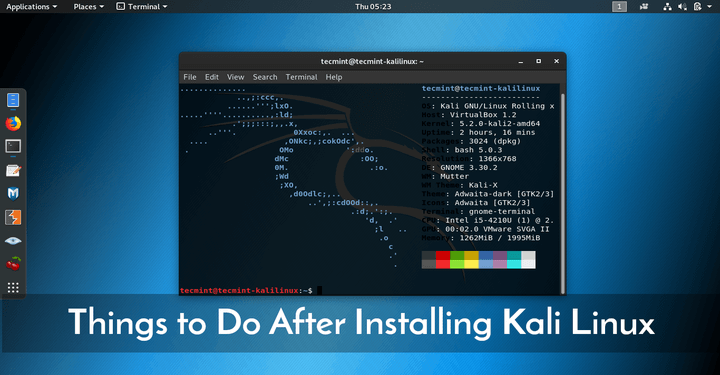Click the "bash 5.0.3" shell line
Viewport: 720px width, 375px height.
pyautogui.click(x=462, y=150)
